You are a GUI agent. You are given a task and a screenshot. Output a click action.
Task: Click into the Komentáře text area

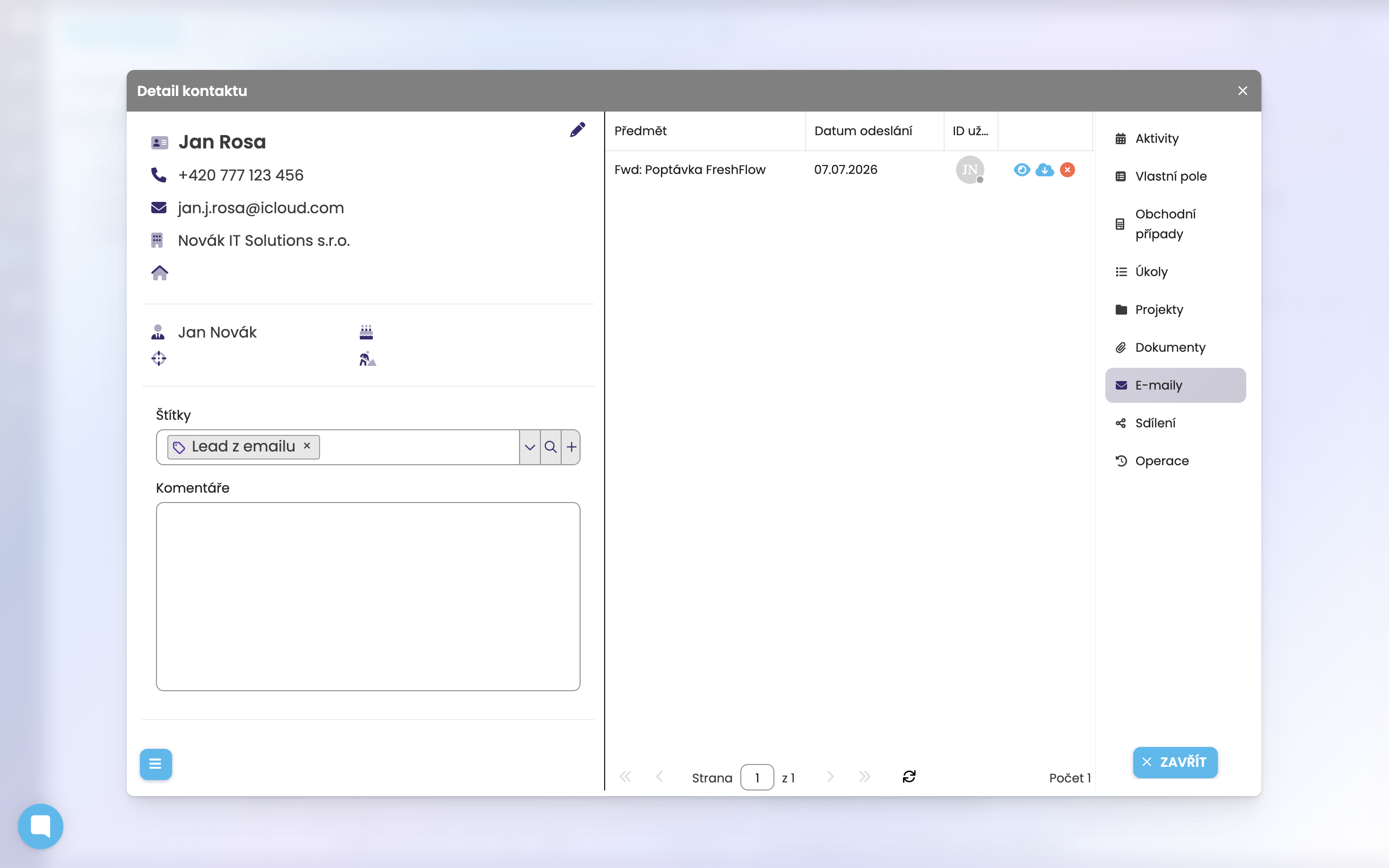(368, 597)
